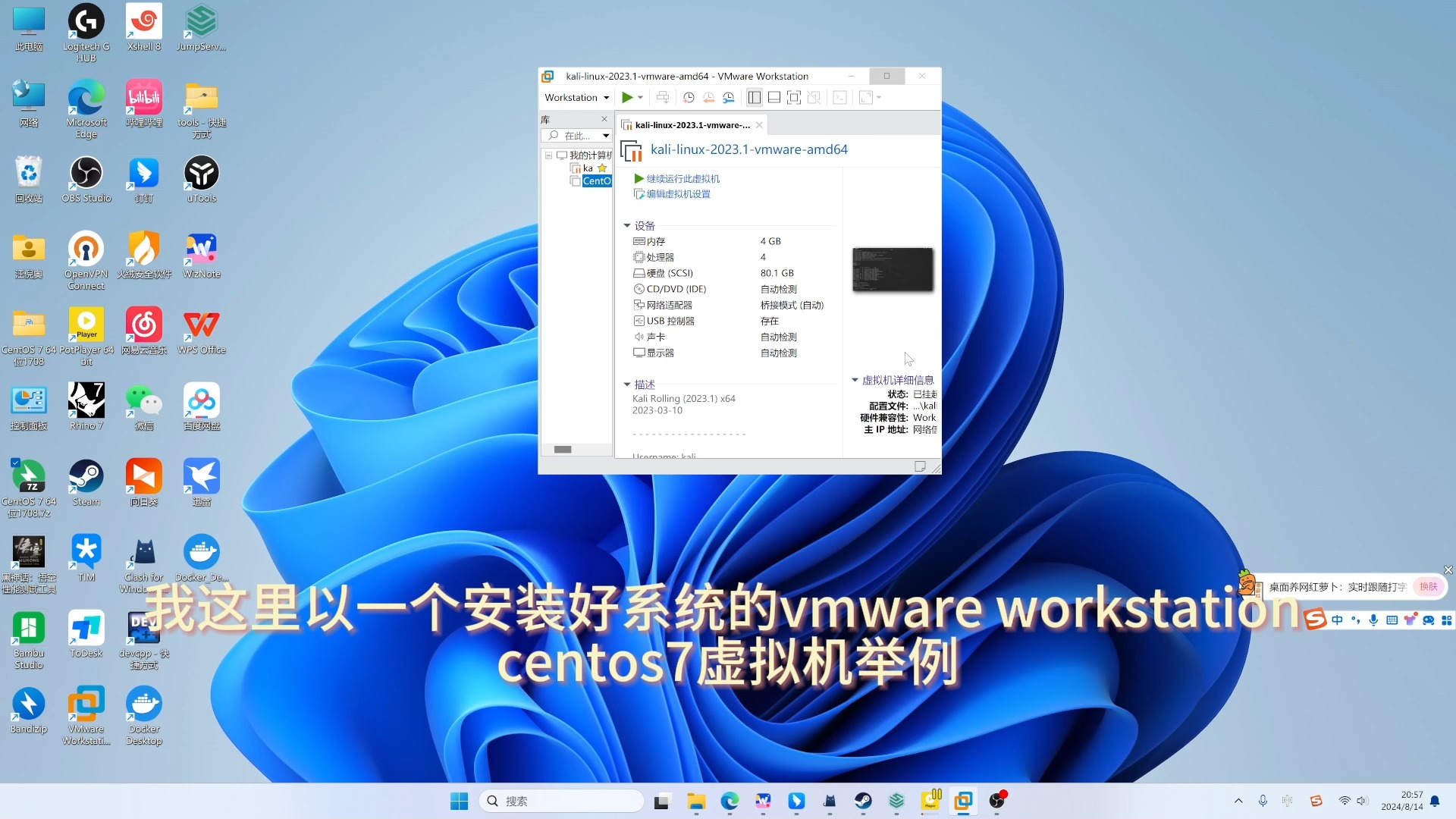Viewport: 1456px width, 819px height.
Task: Show hidden system tray icons chevron
Action: [1238, 801]
